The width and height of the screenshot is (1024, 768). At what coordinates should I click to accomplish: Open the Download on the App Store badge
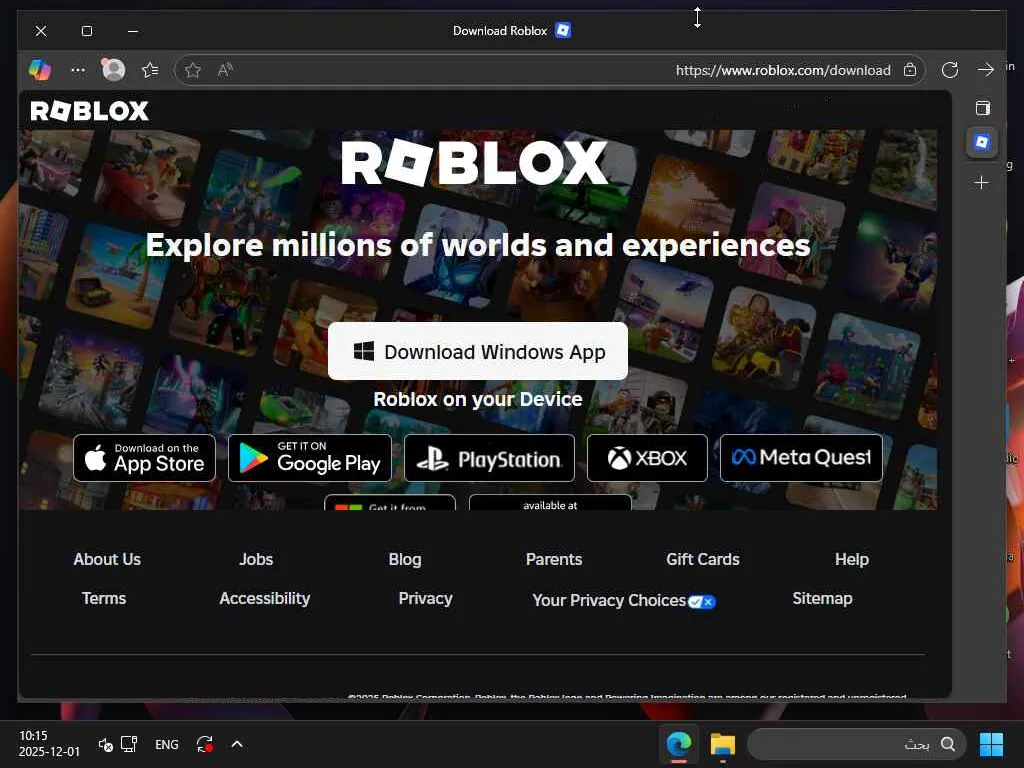pyautogui.click(x=144, y=458)
